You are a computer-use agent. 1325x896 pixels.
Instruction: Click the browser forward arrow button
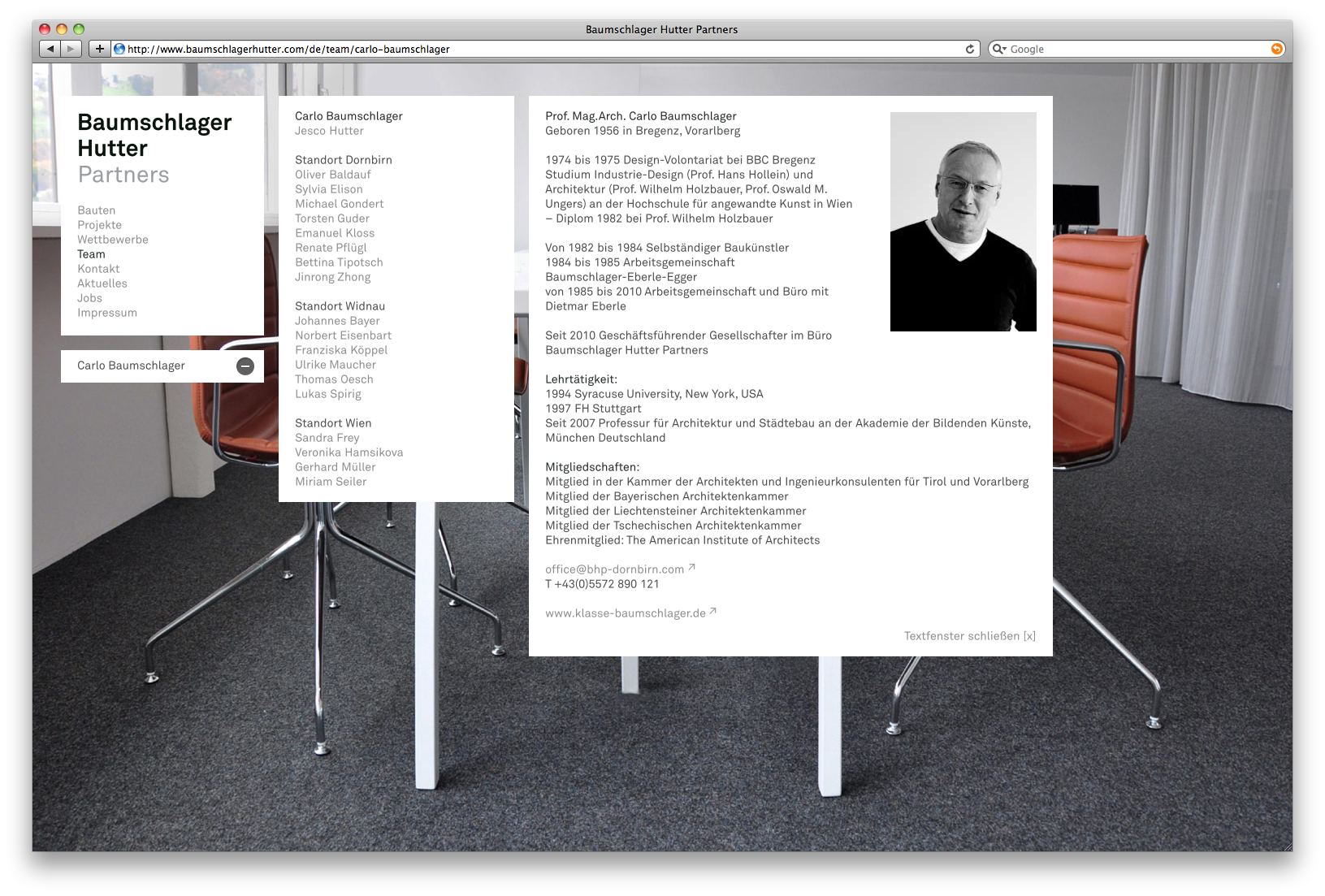(x=71, y=49)
